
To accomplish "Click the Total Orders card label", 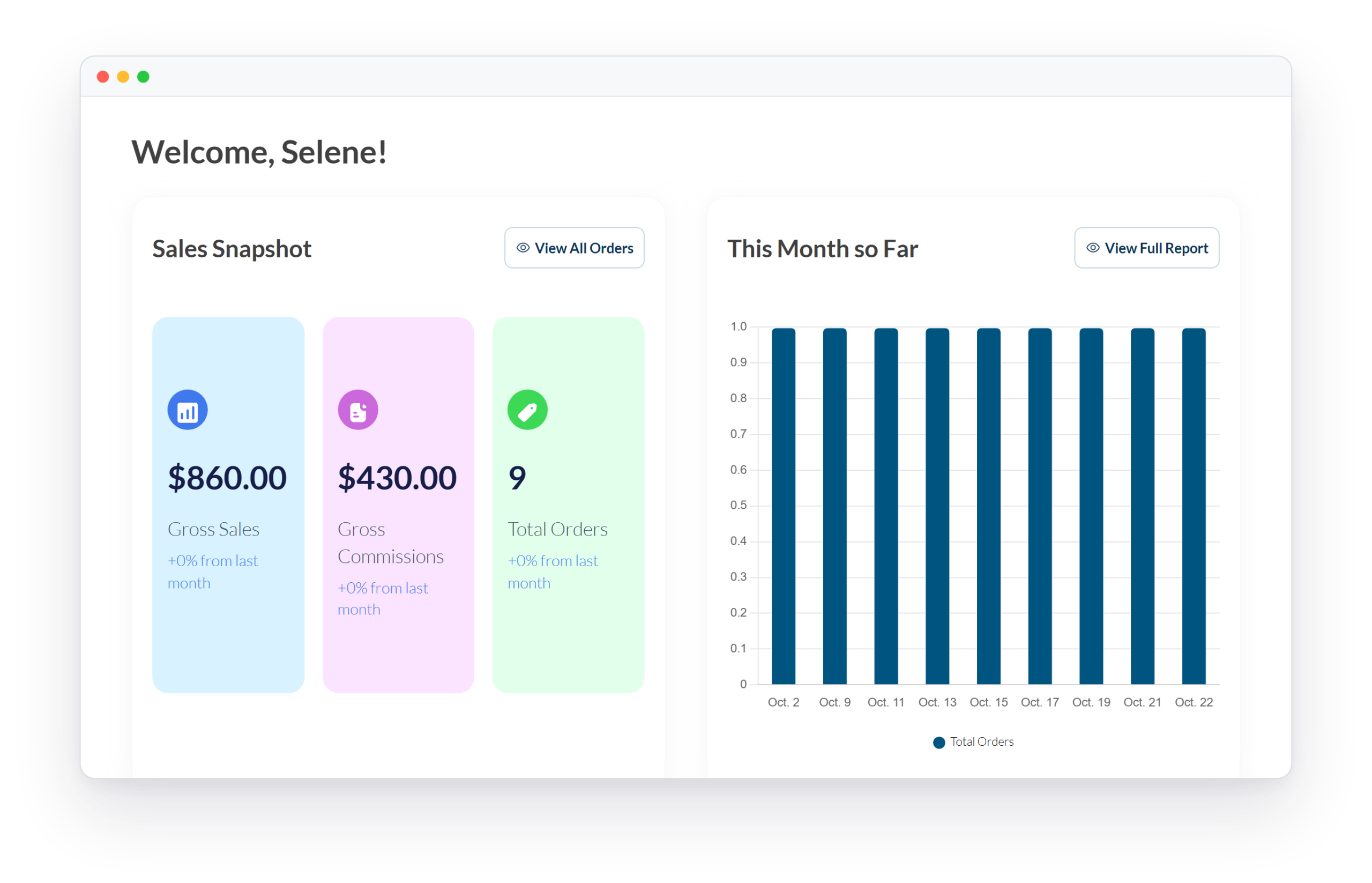I will [x=557, y=529].
